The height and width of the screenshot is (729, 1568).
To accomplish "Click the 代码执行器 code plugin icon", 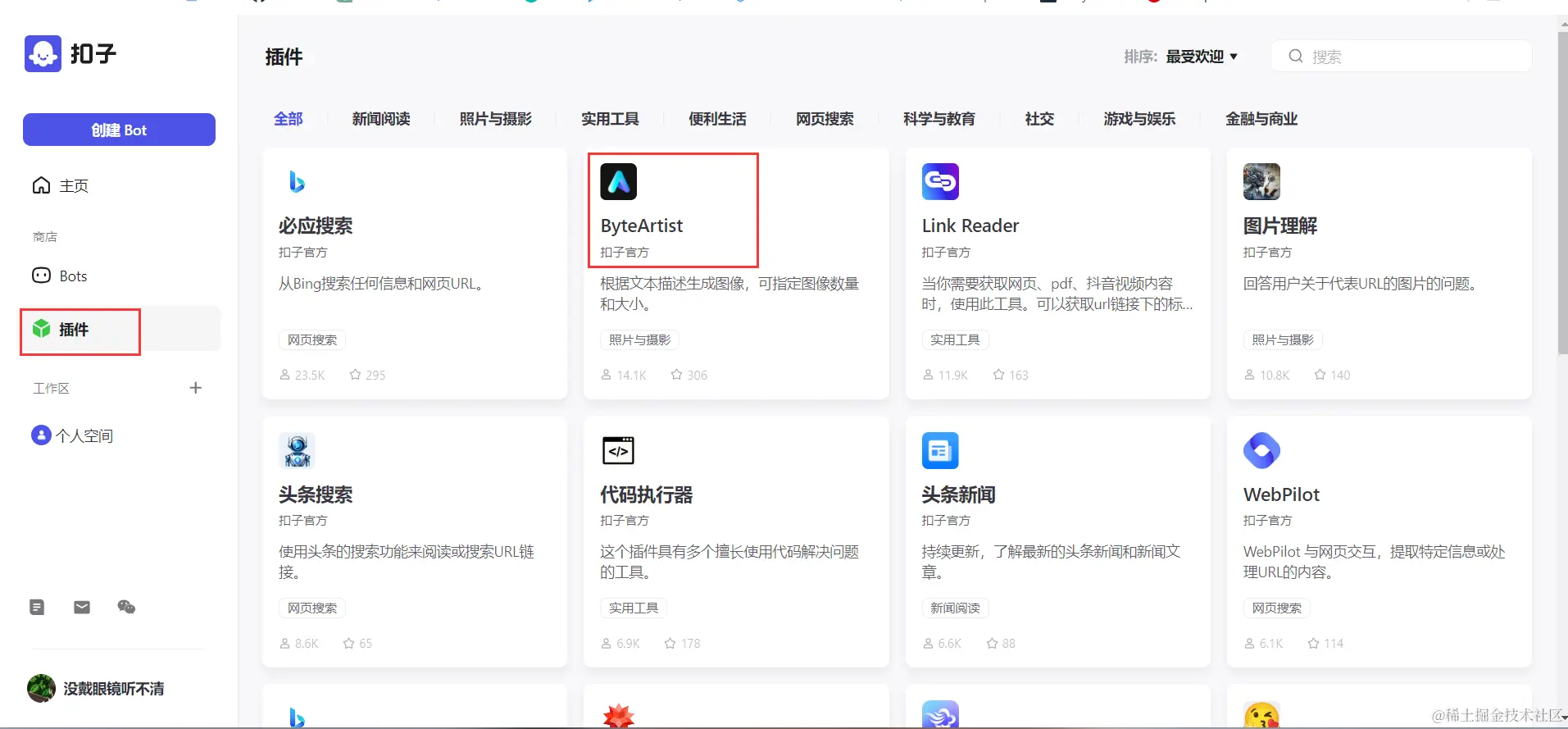I will 619,450.
